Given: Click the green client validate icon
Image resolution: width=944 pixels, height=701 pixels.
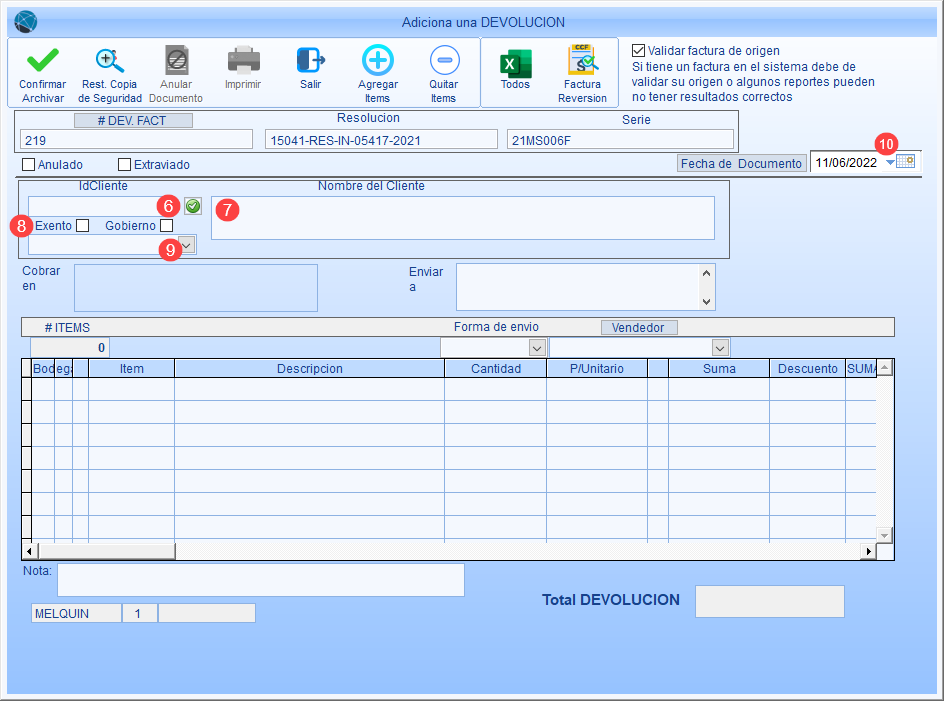Looking at the screenshot, I should click(193, 207).
